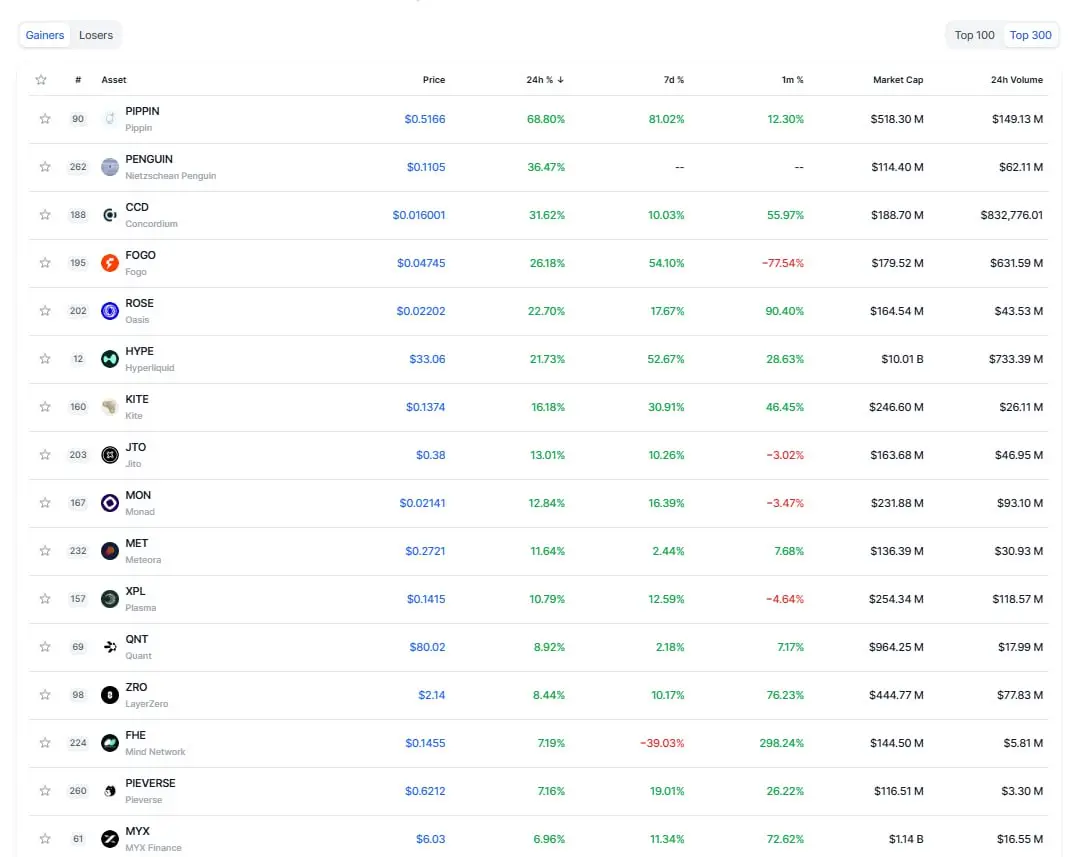Favorite PENGUIN with its star
Screen dimensions: 1086x857
[x=45, y=167]
